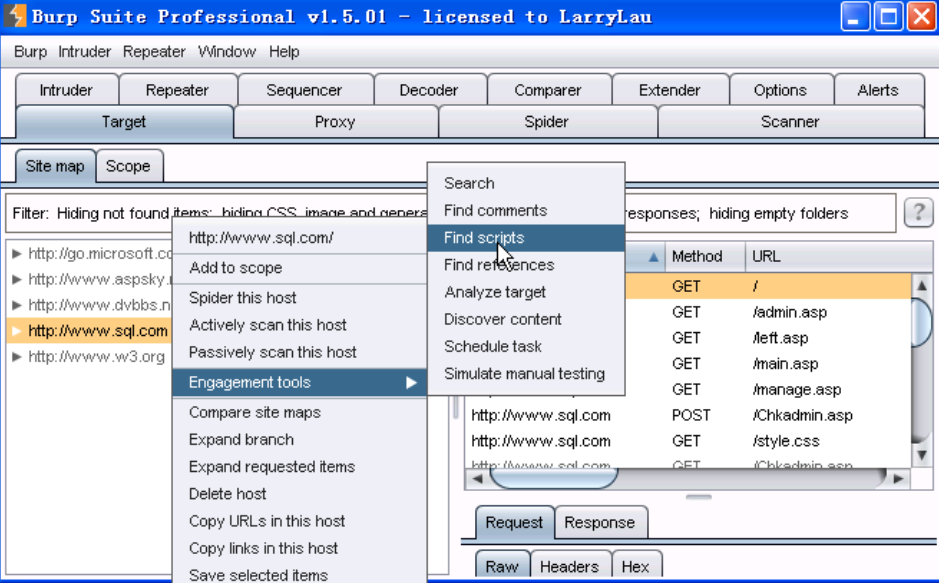
Task: Choose Copy URLs in this host
Action: [299, 521]
